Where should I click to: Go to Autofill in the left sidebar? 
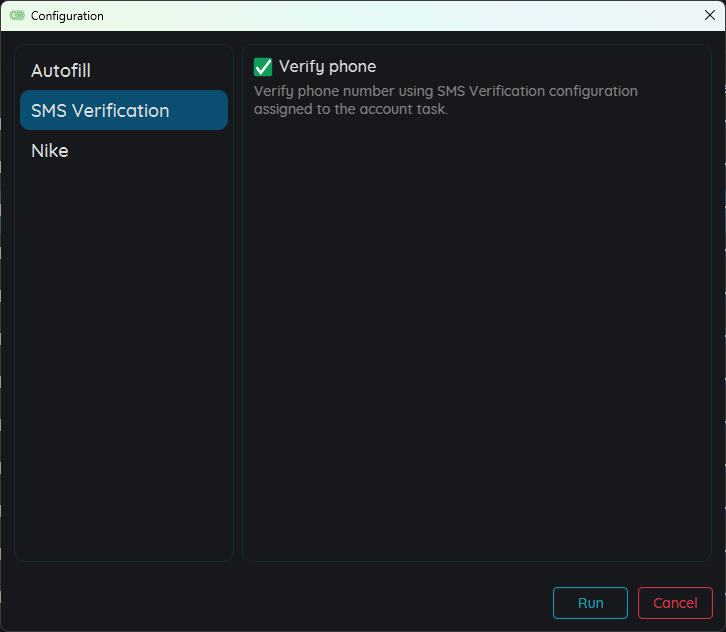click(x=61, y=71)
